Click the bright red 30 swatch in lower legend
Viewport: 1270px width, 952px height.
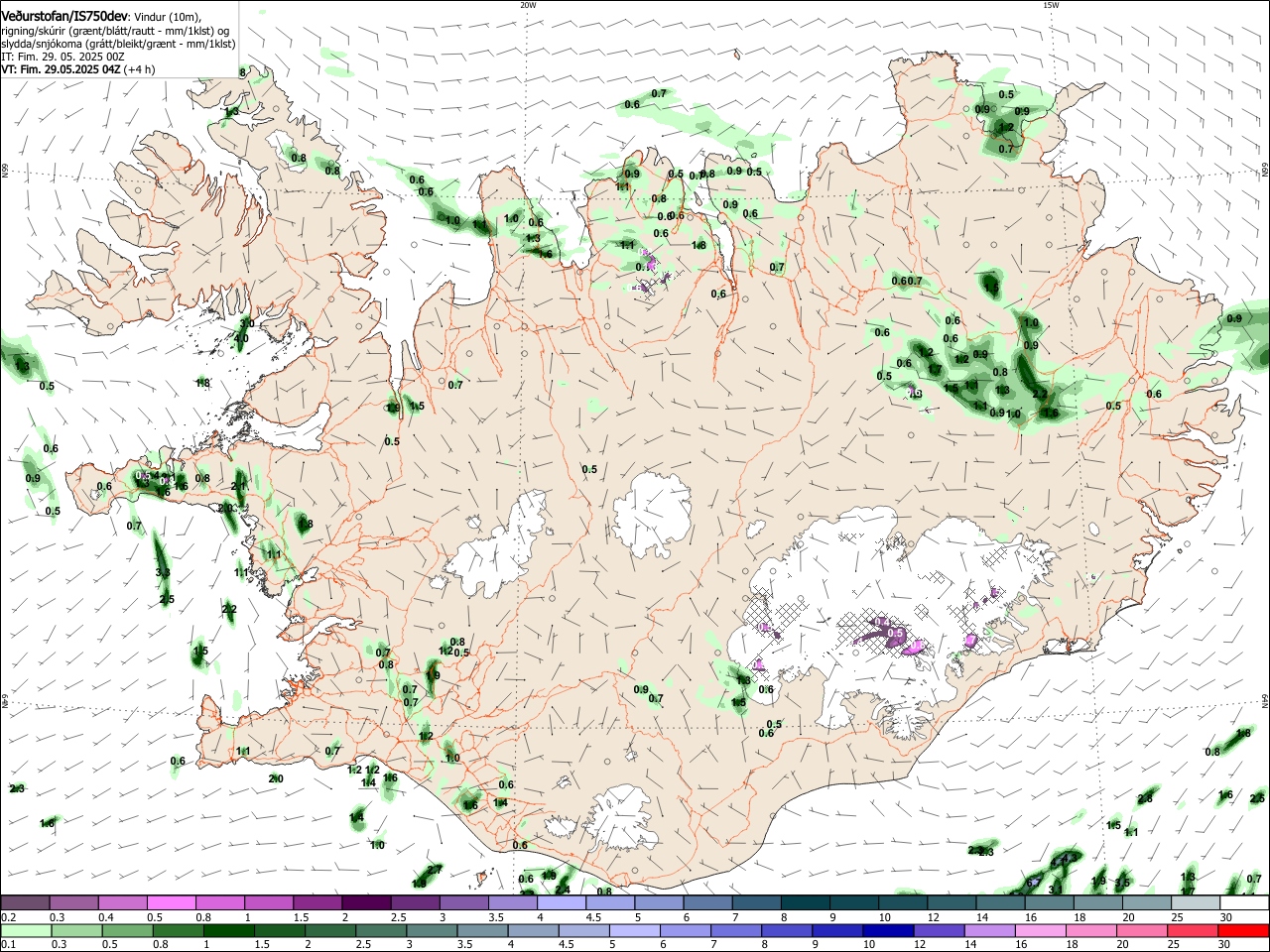(x=1243, y=930)
